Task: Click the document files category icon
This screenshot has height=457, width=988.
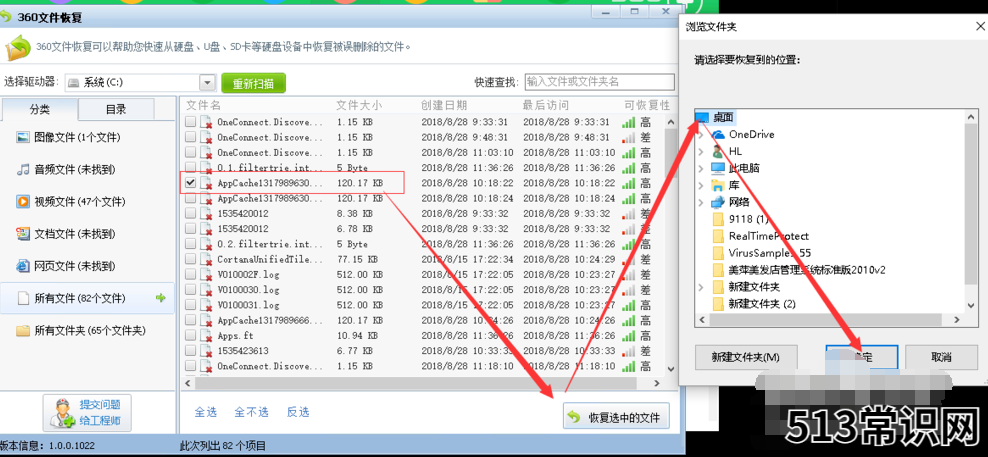Action: (23, 234)
